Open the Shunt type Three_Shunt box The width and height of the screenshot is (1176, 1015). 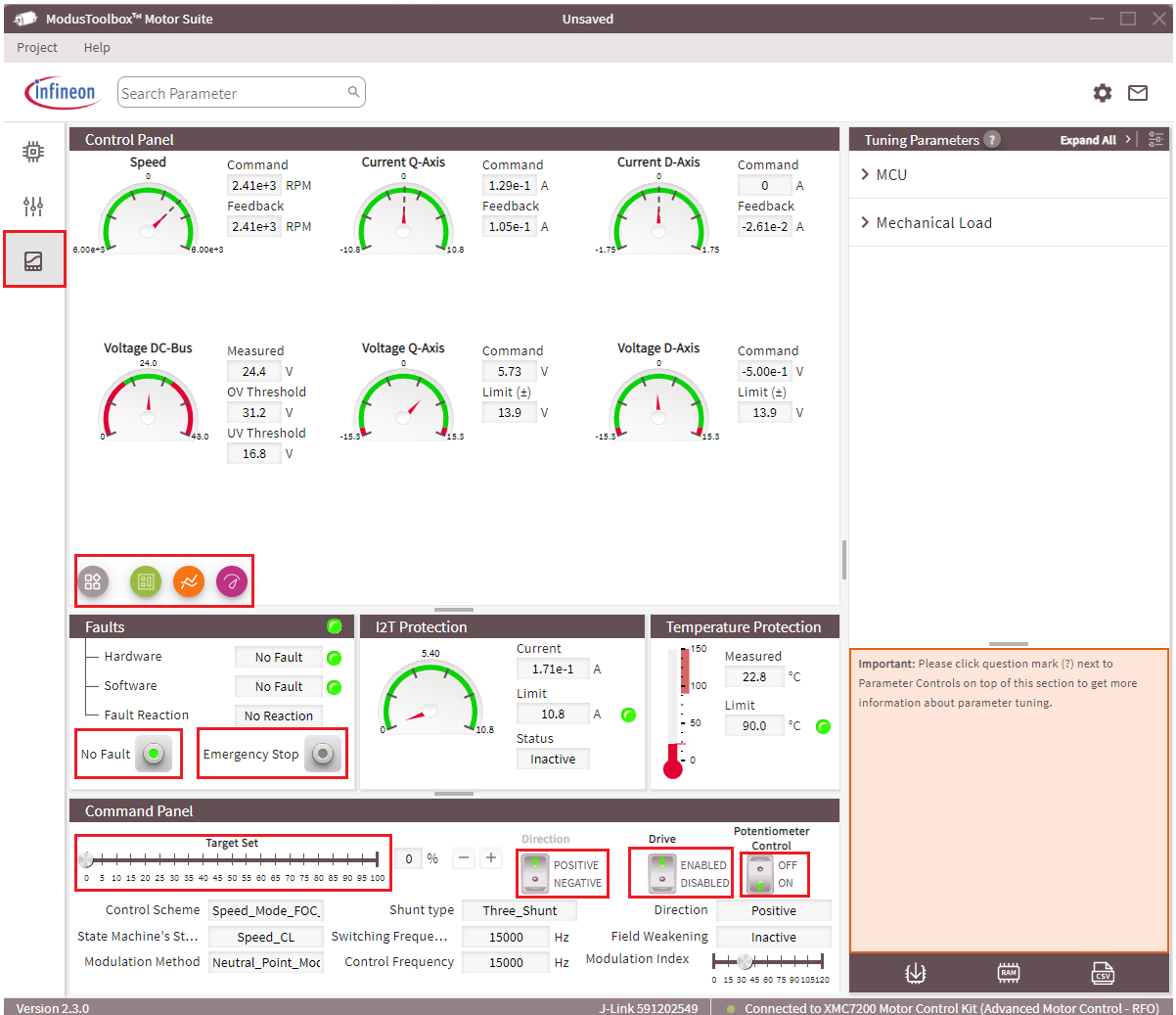pos(520,910)
